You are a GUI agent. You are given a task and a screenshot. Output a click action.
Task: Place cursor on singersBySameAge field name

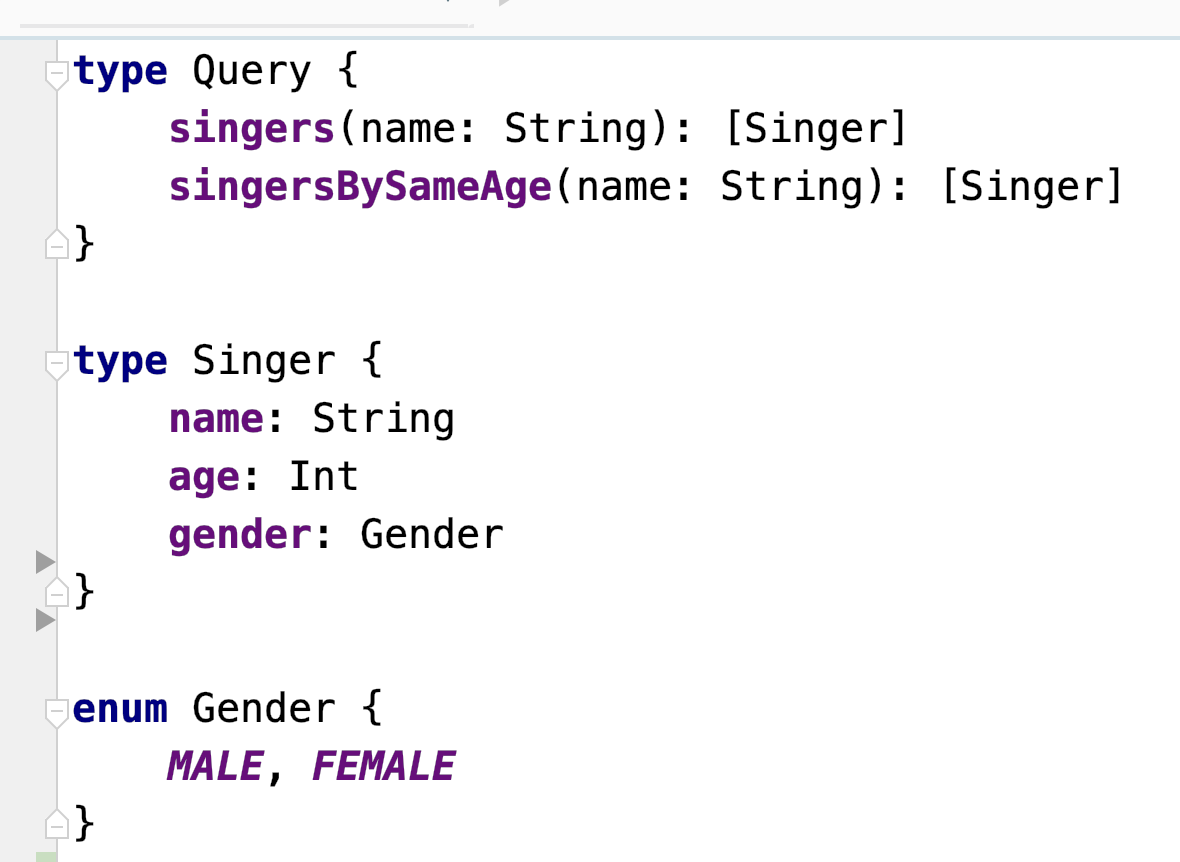coord(360,187)
